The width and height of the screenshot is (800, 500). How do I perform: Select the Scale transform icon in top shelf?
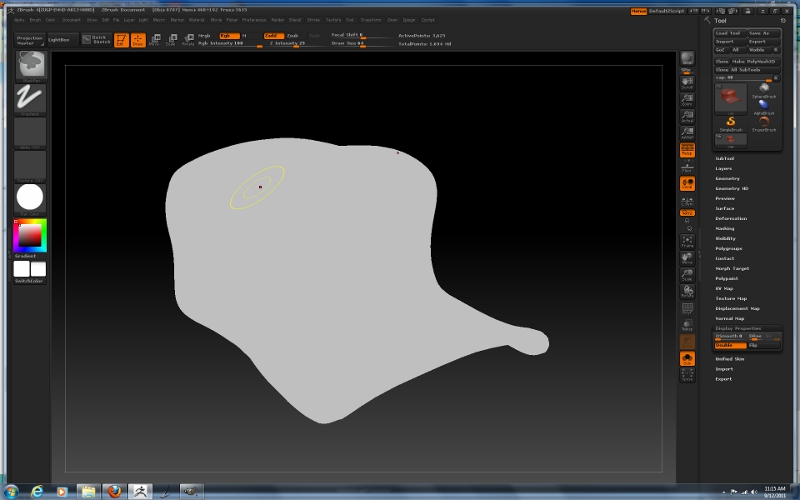(171, 40)
